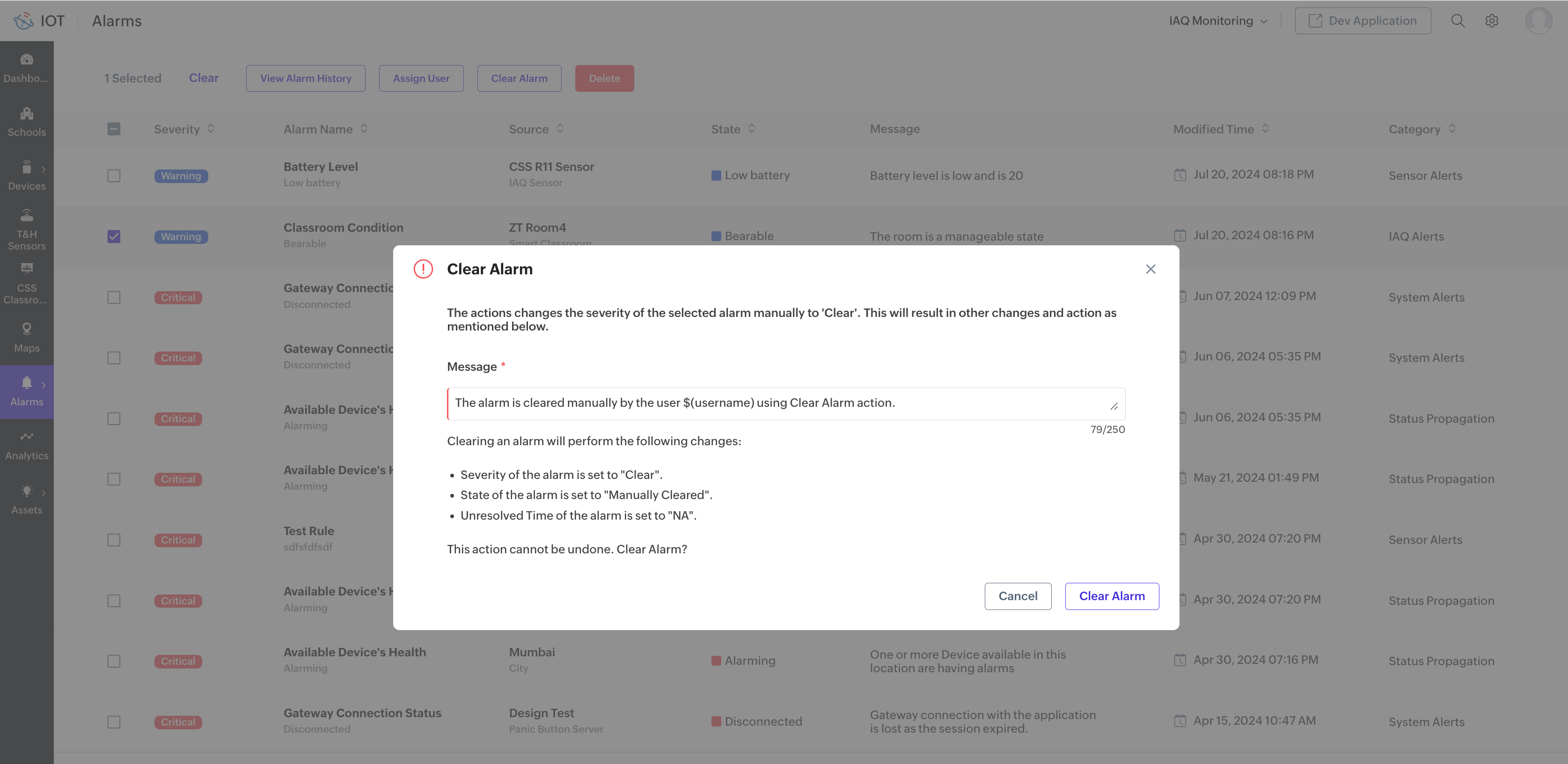Open Analytics in the sidebar
Image resolution: width=1568 pixels, height=764 pixels.
[x=26, y=445]
